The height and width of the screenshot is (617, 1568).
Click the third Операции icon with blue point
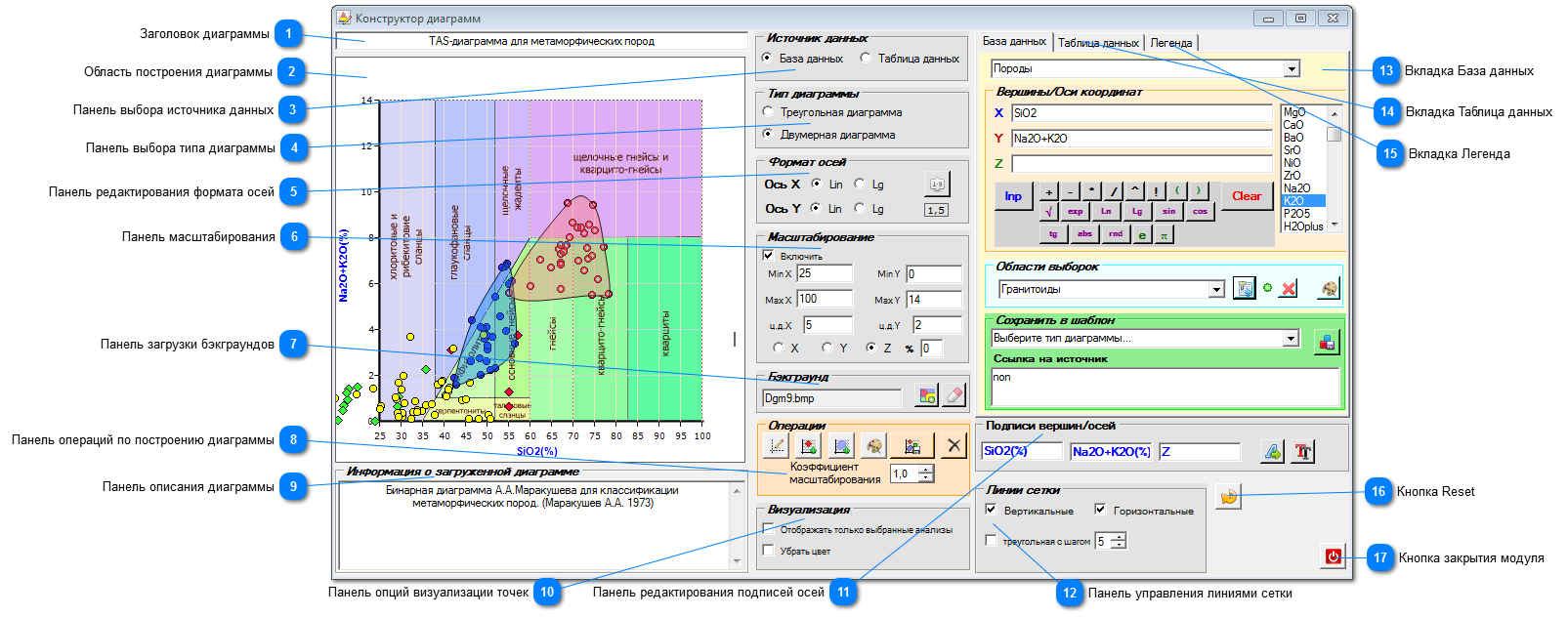(840, 446)
